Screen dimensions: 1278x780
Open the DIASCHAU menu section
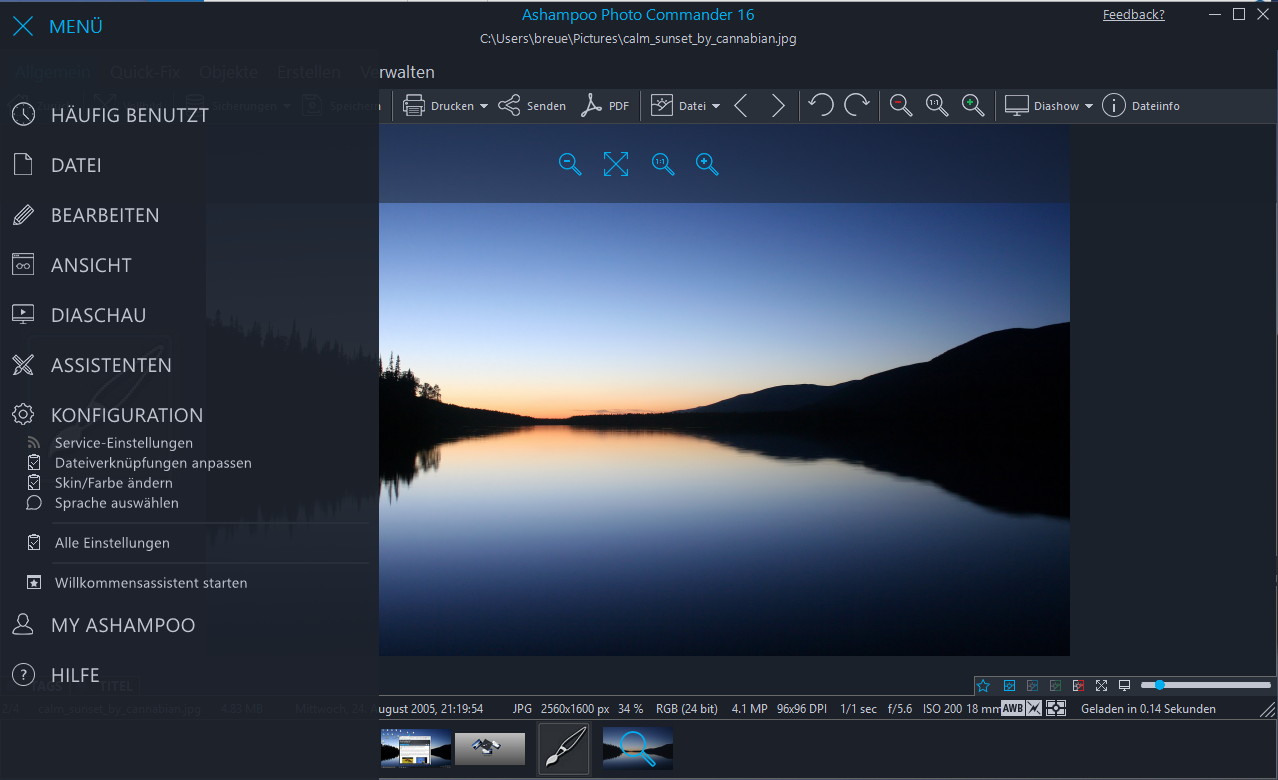99,315
